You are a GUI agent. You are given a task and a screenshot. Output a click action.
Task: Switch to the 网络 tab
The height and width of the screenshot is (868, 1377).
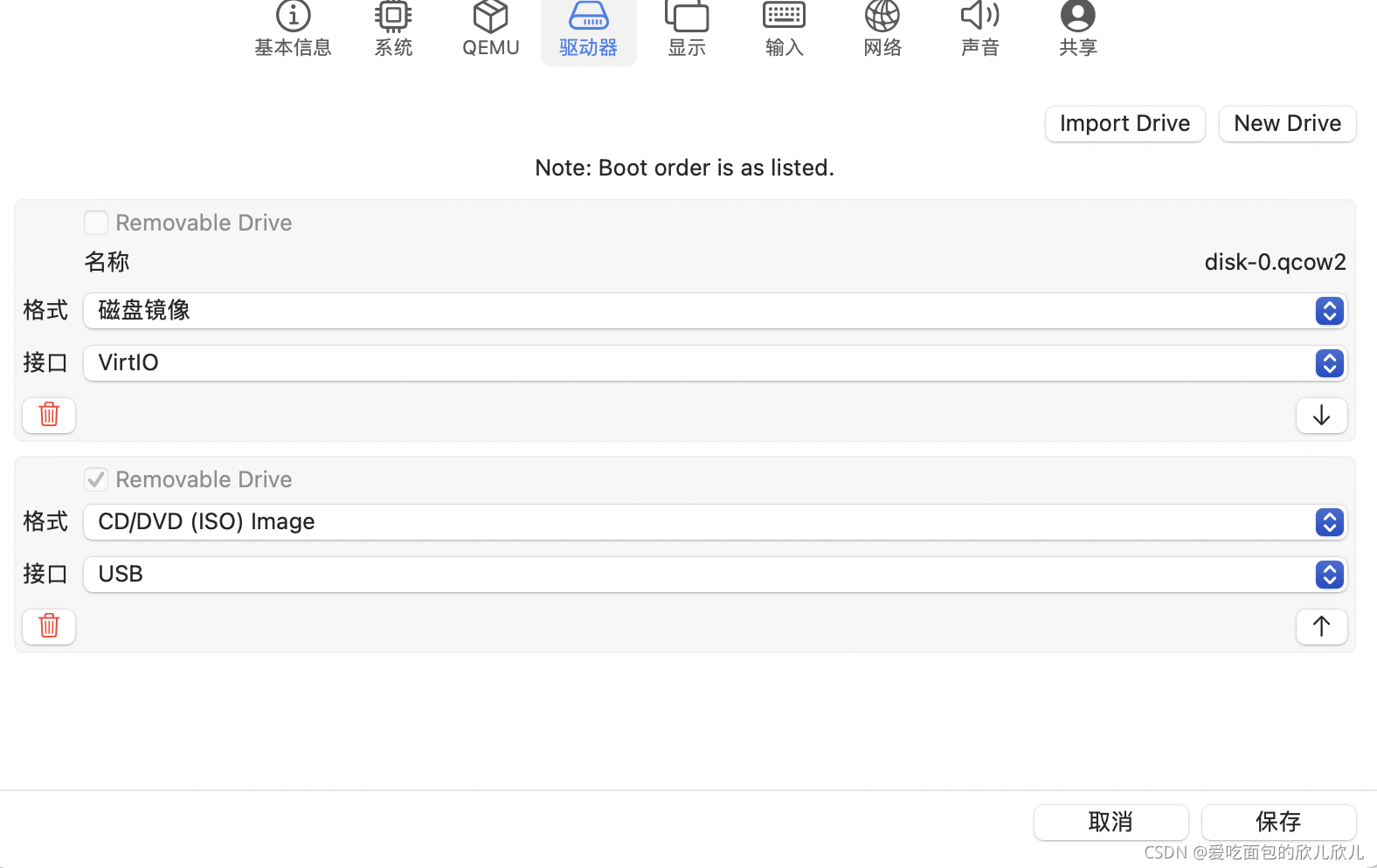pos(882,30)
